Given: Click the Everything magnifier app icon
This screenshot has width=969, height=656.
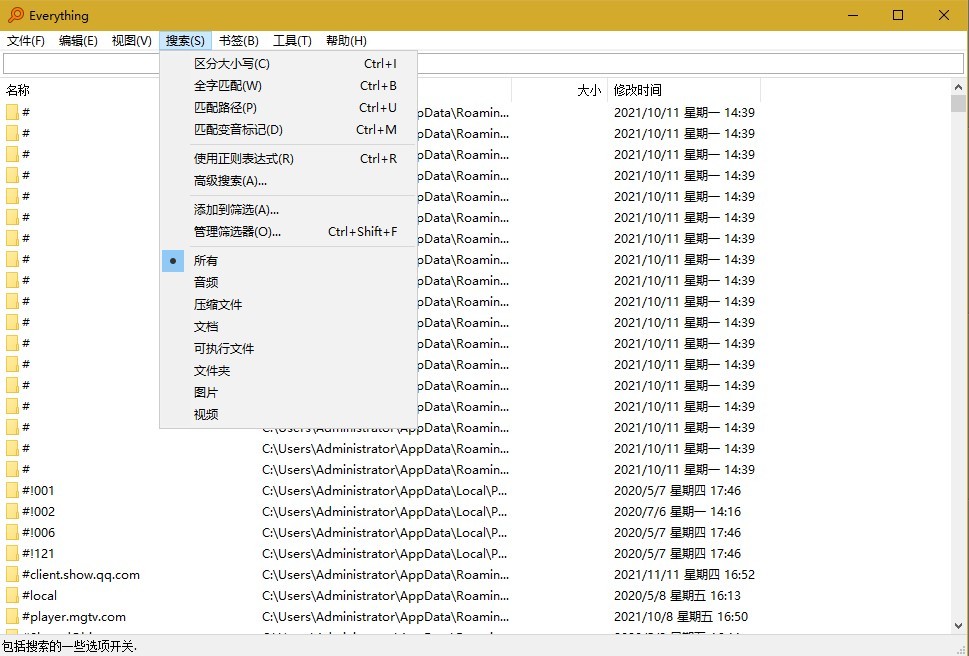Looking at the screenshot, I should (16, 15).
